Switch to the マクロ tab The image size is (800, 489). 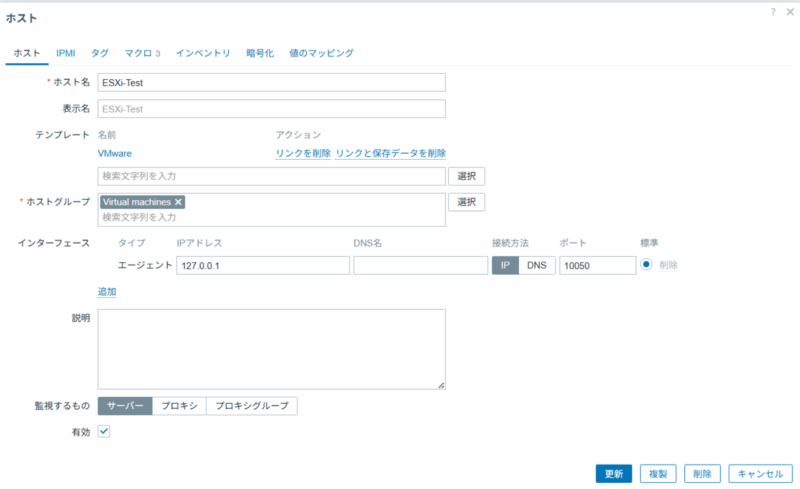[142, 52]
